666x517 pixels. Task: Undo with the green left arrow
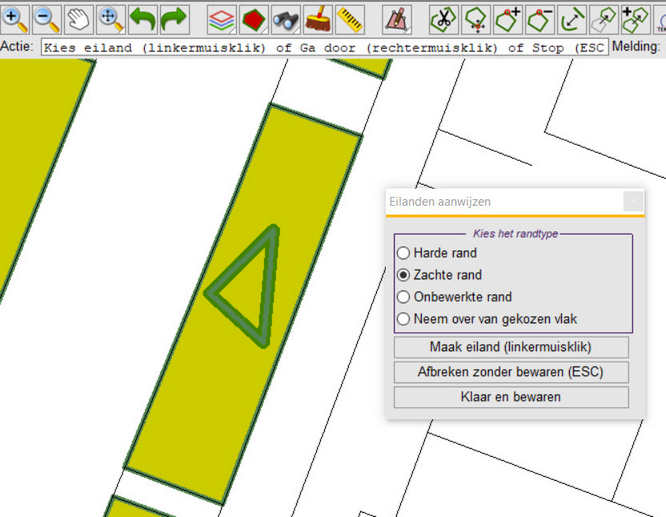tap(143, 20)
